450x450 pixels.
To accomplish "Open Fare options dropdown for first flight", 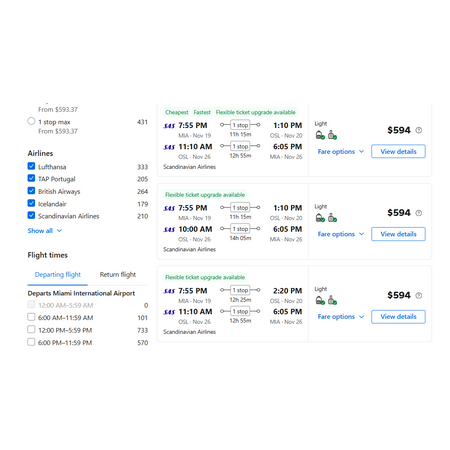I will click(341, 152).
